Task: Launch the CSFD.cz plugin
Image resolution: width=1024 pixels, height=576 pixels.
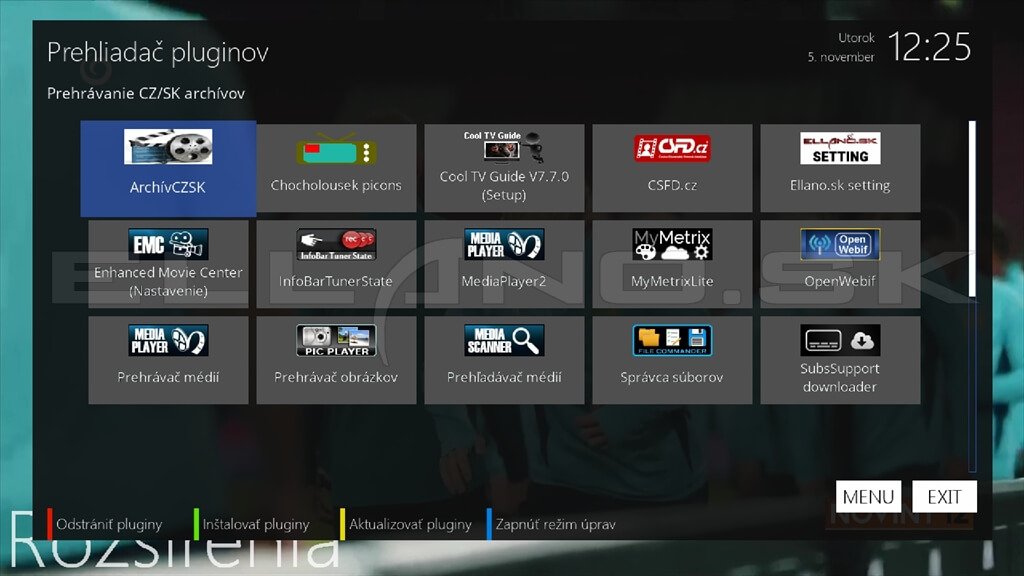Action: point(672,168)
